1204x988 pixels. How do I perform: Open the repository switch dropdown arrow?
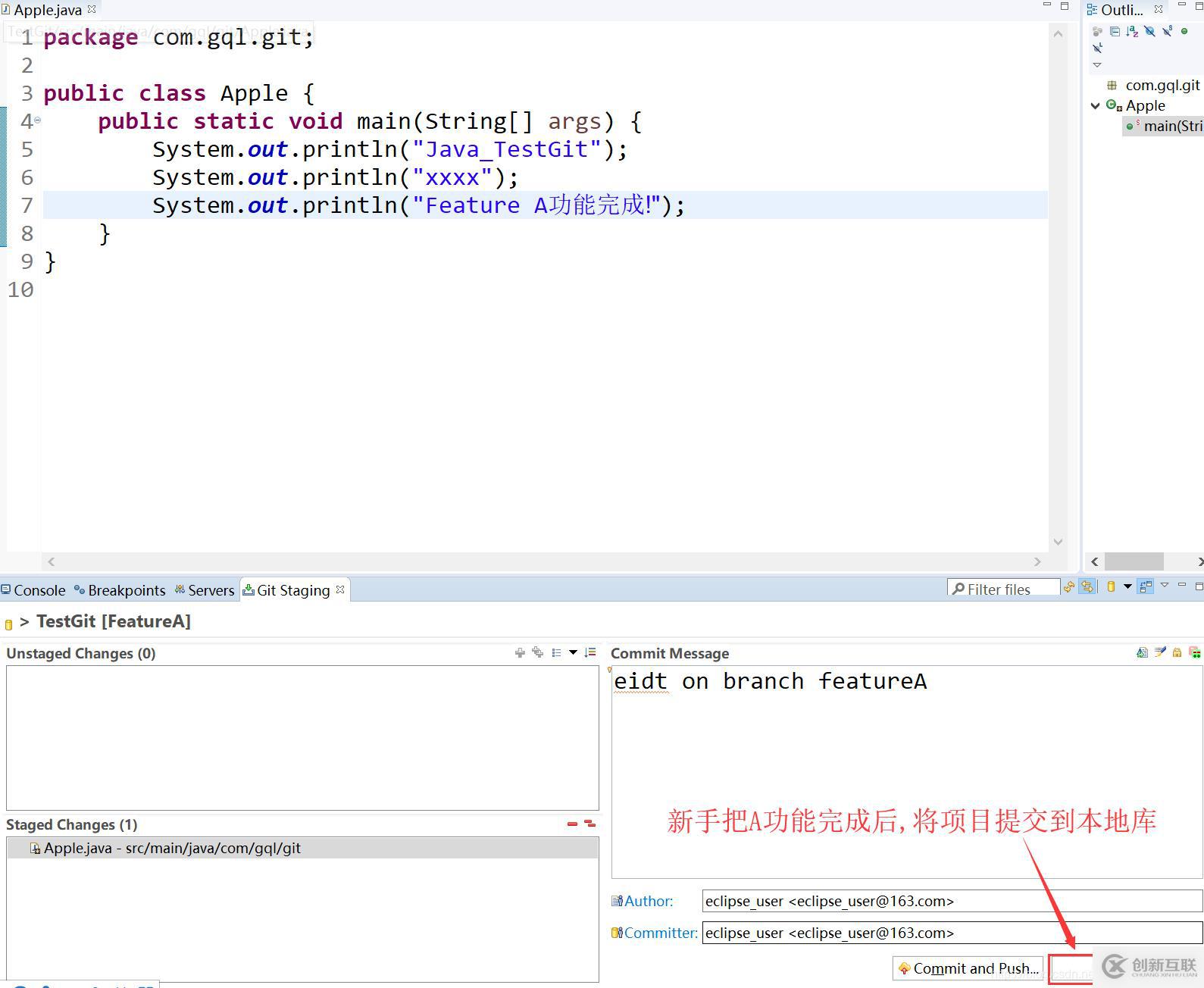(x=1127, y=586)
